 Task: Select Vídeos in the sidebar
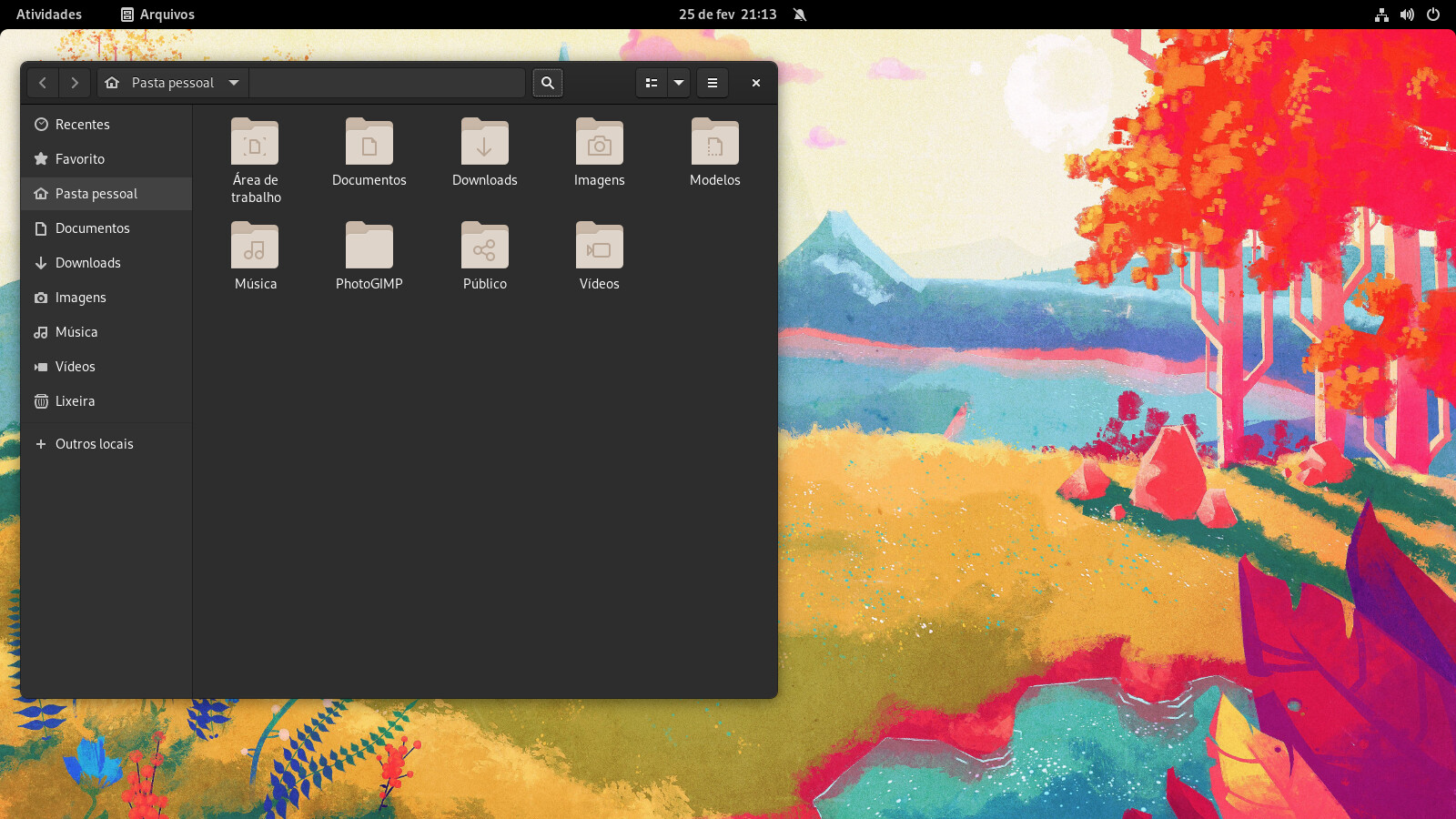point(106,367)
